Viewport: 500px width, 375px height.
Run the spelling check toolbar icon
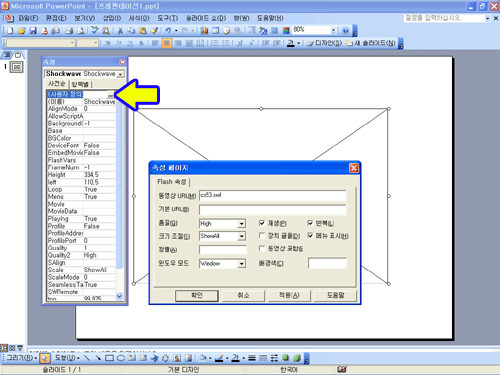tap(95, 31)
